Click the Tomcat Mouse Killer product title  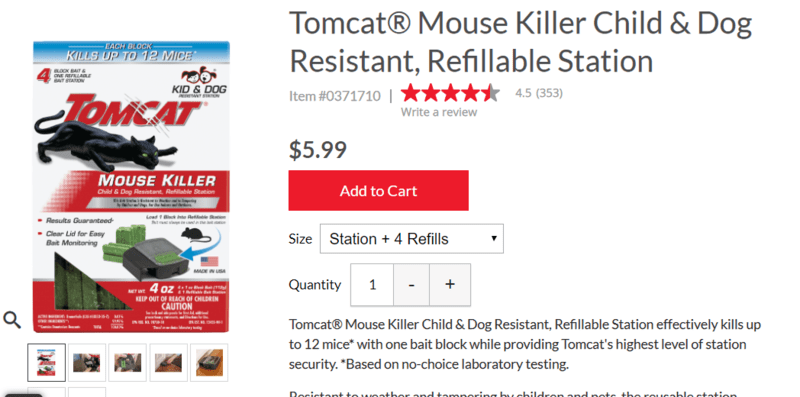[521, 41]
